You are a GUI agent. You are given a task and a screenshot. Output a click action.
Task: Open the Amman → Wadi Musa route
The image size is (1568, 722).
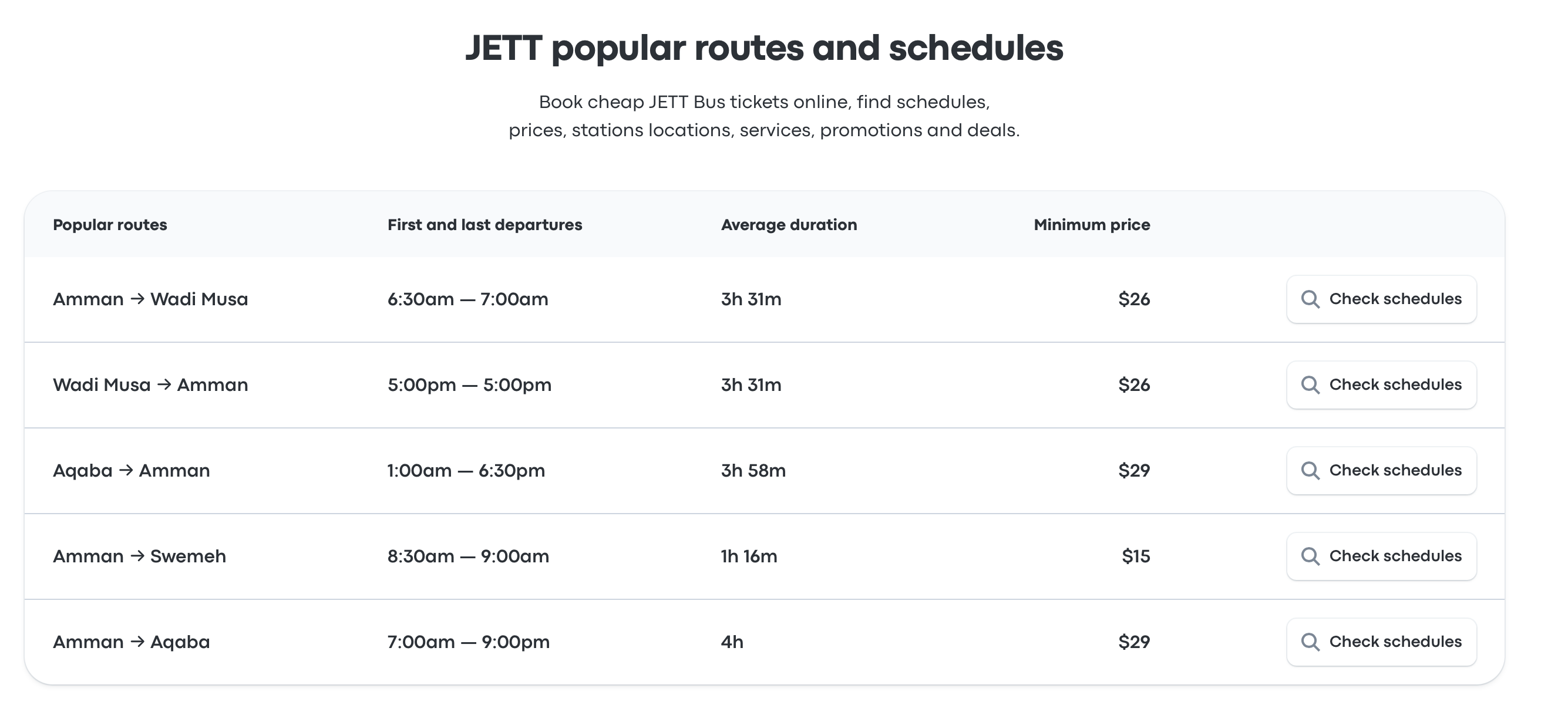click(150, 299)
